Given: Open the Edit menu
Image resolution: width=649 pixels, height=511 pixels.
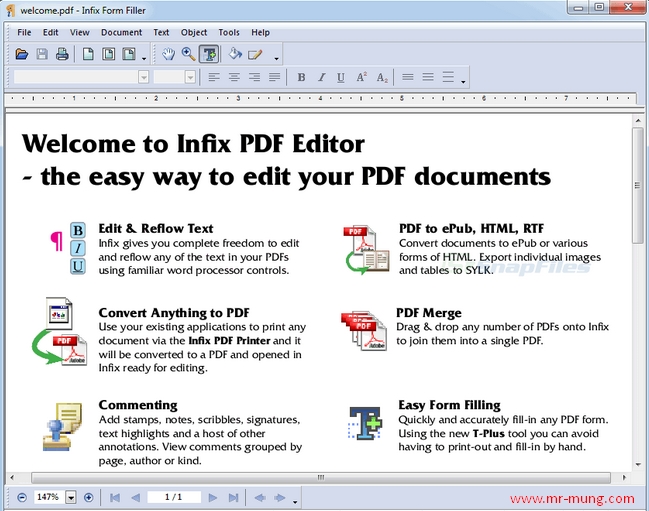Looking at the screenshot, I should (x=50, y=32).
